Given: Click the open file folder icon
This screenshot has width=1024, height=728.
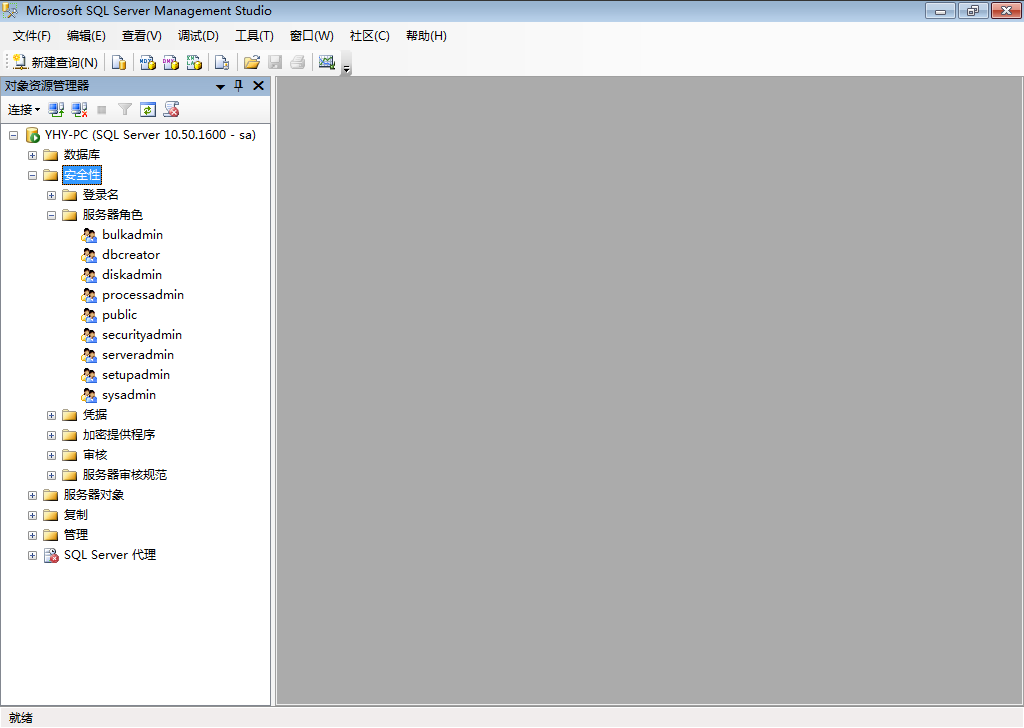Looking at the screenshot, I should [251, 62].
